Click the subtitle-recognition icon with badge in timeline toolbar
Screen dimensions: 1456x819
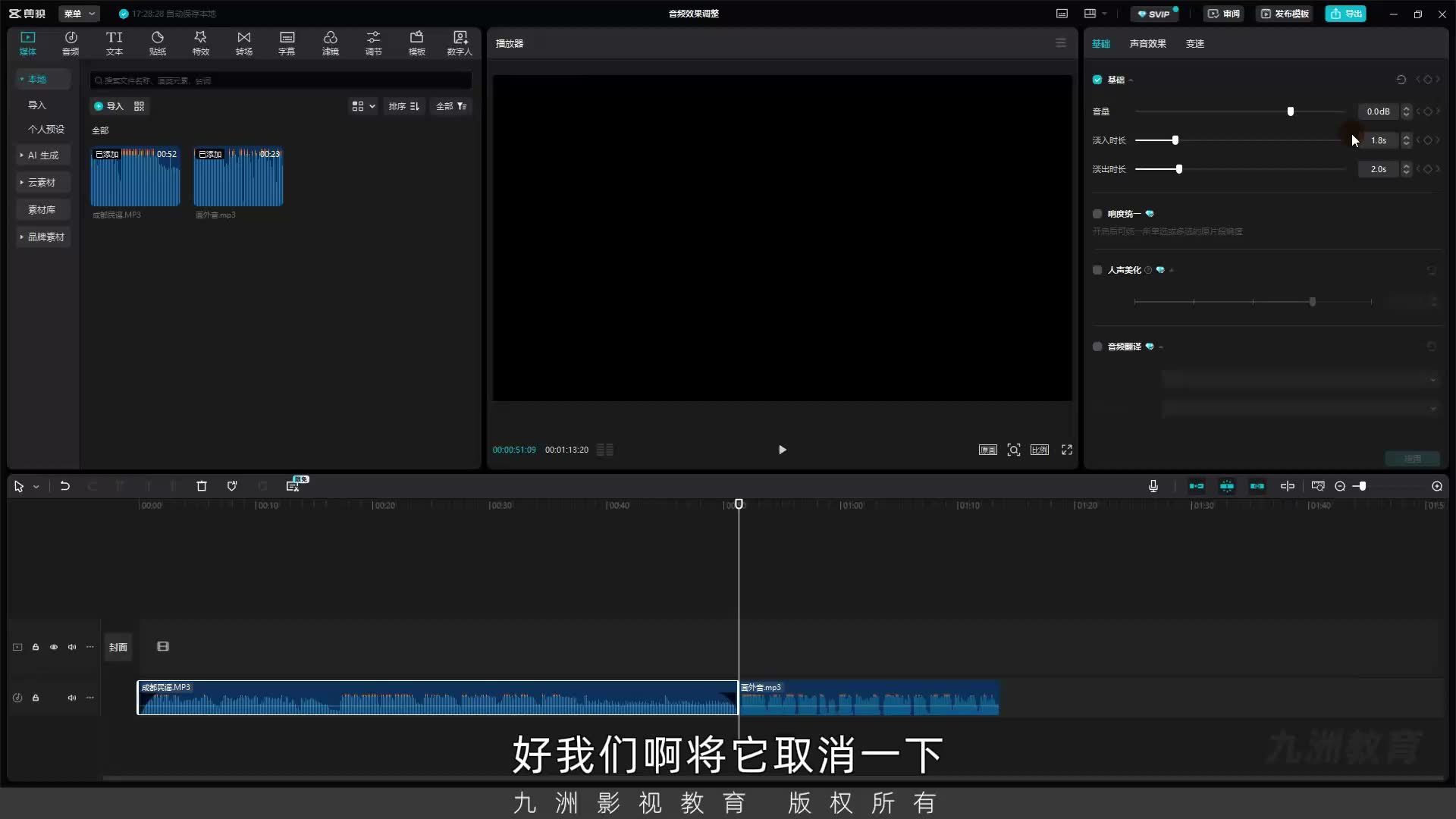point(293,486)
